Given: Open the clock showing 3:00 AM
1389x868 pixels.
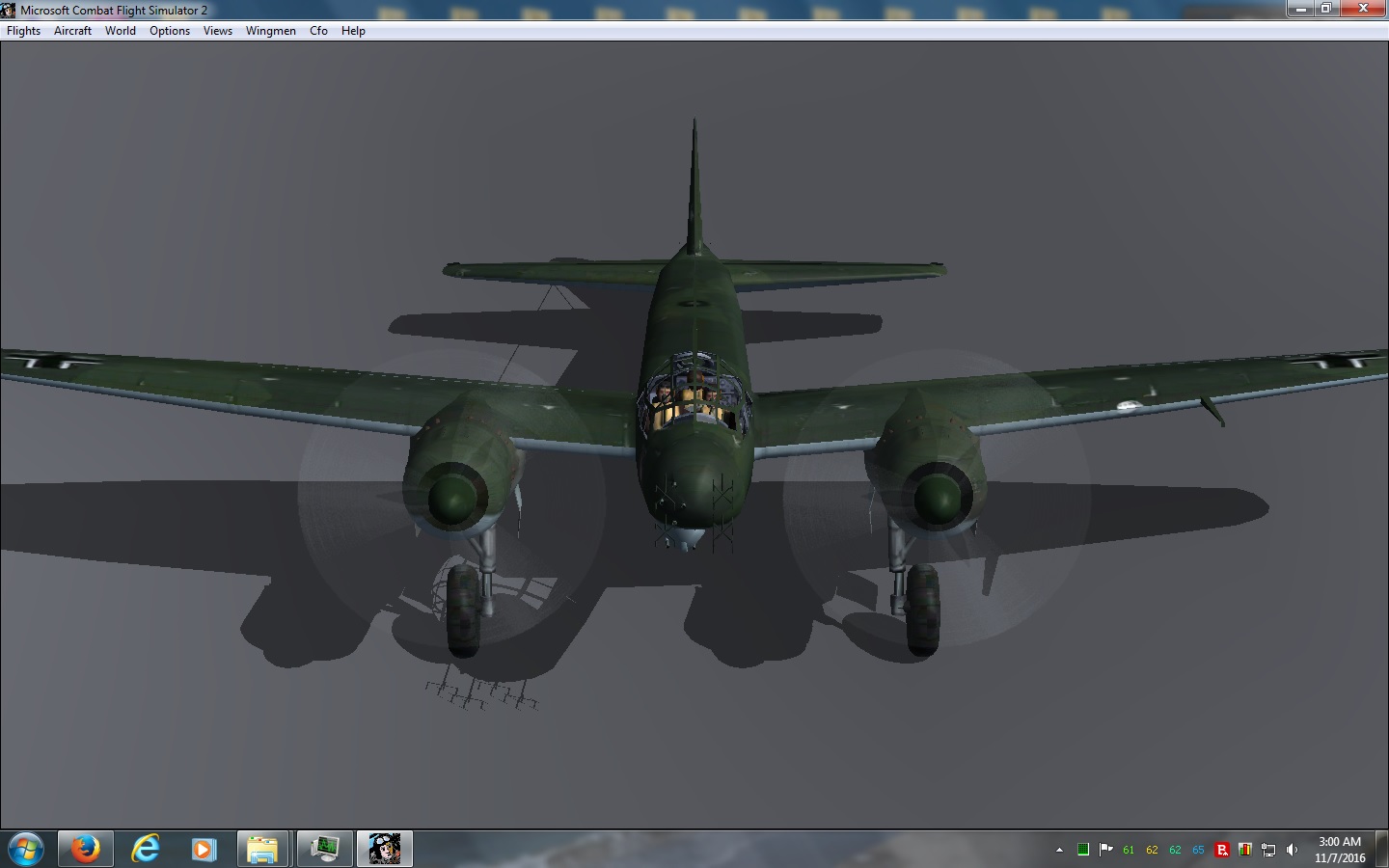Looking at the screenshot, I should pyautogui.click(x=1340, y=850).
